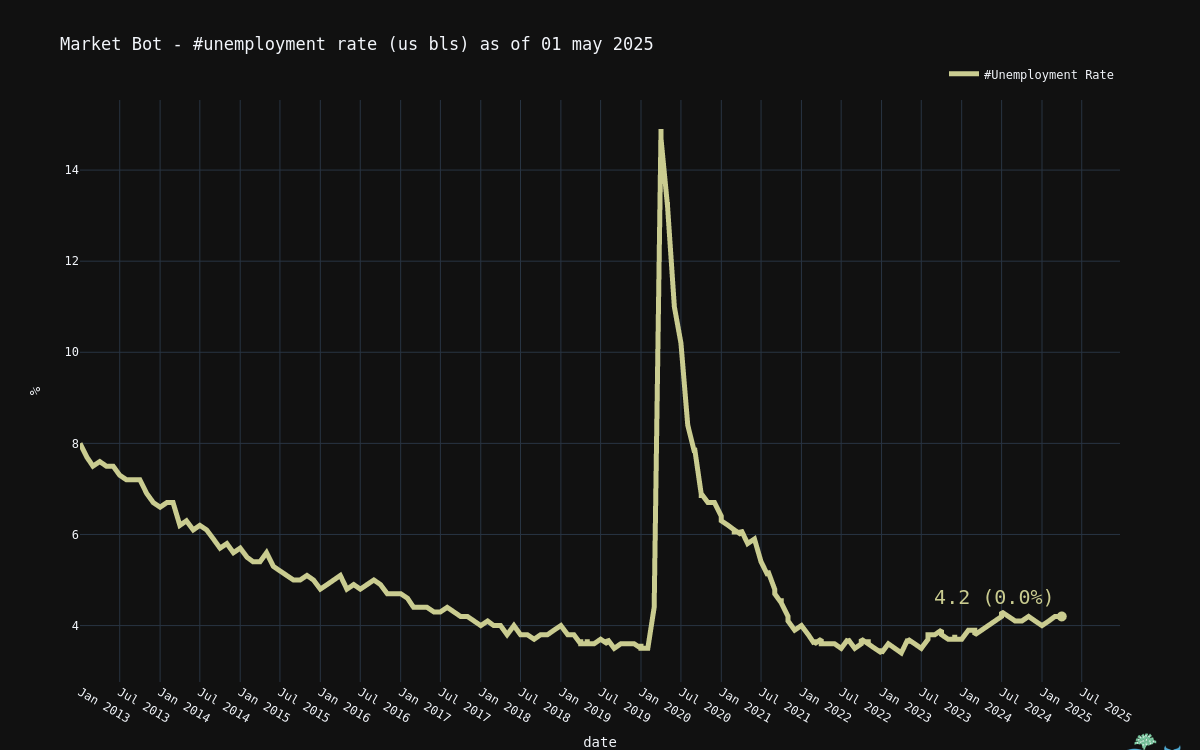The image size is (1200, 750).
Task: Click the % y-axis title
Action: point(35,391)
